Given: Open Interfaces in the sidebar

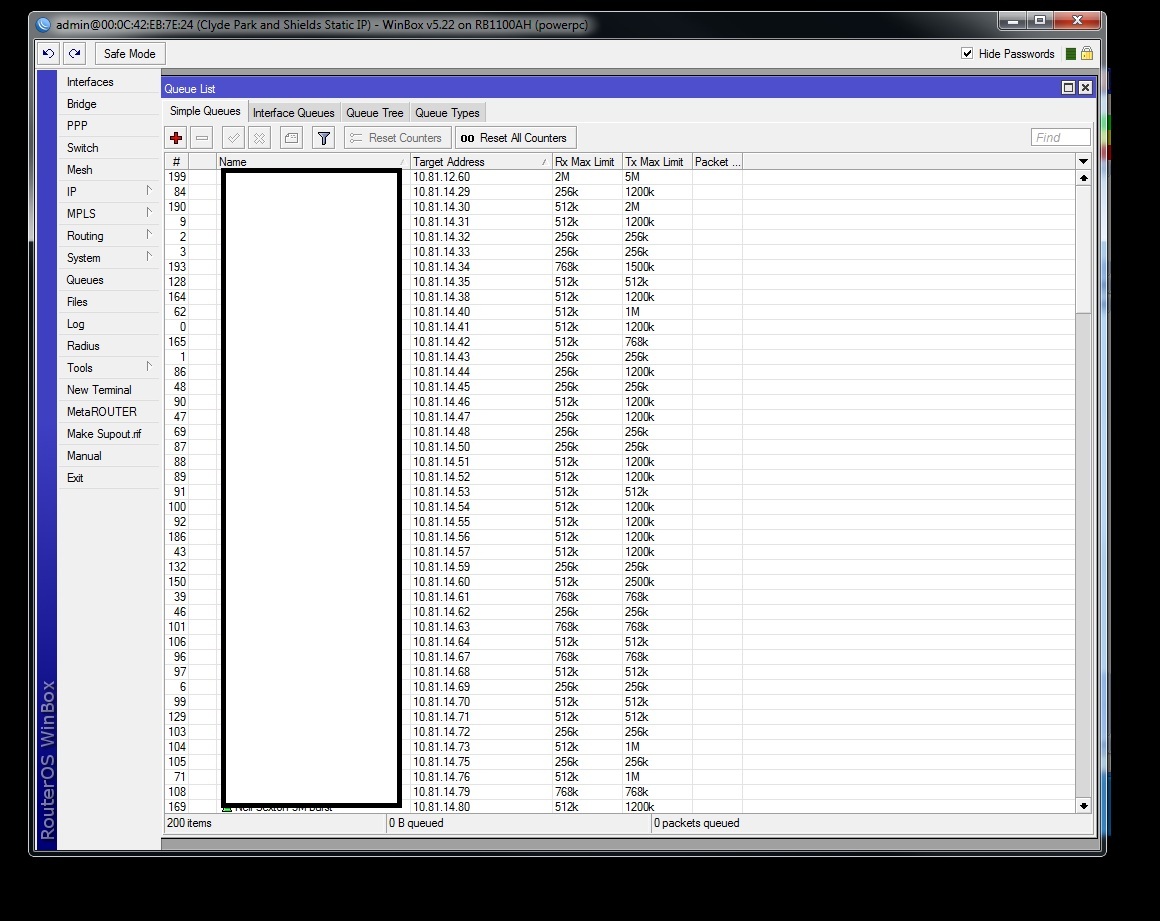Looking at the screenshot, I should click(x=109, y=82).
